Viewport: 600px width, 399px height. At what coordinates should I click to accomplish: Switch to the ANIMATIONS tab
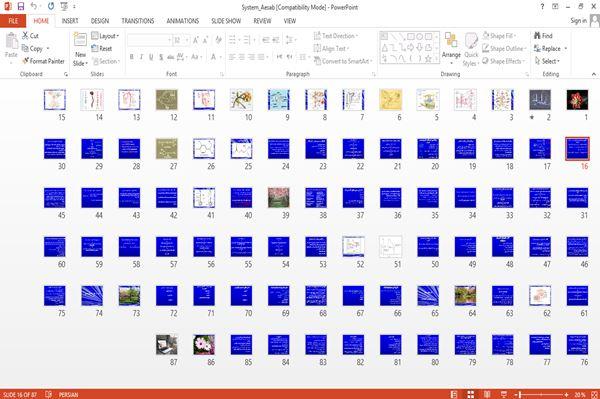(183, 21)
